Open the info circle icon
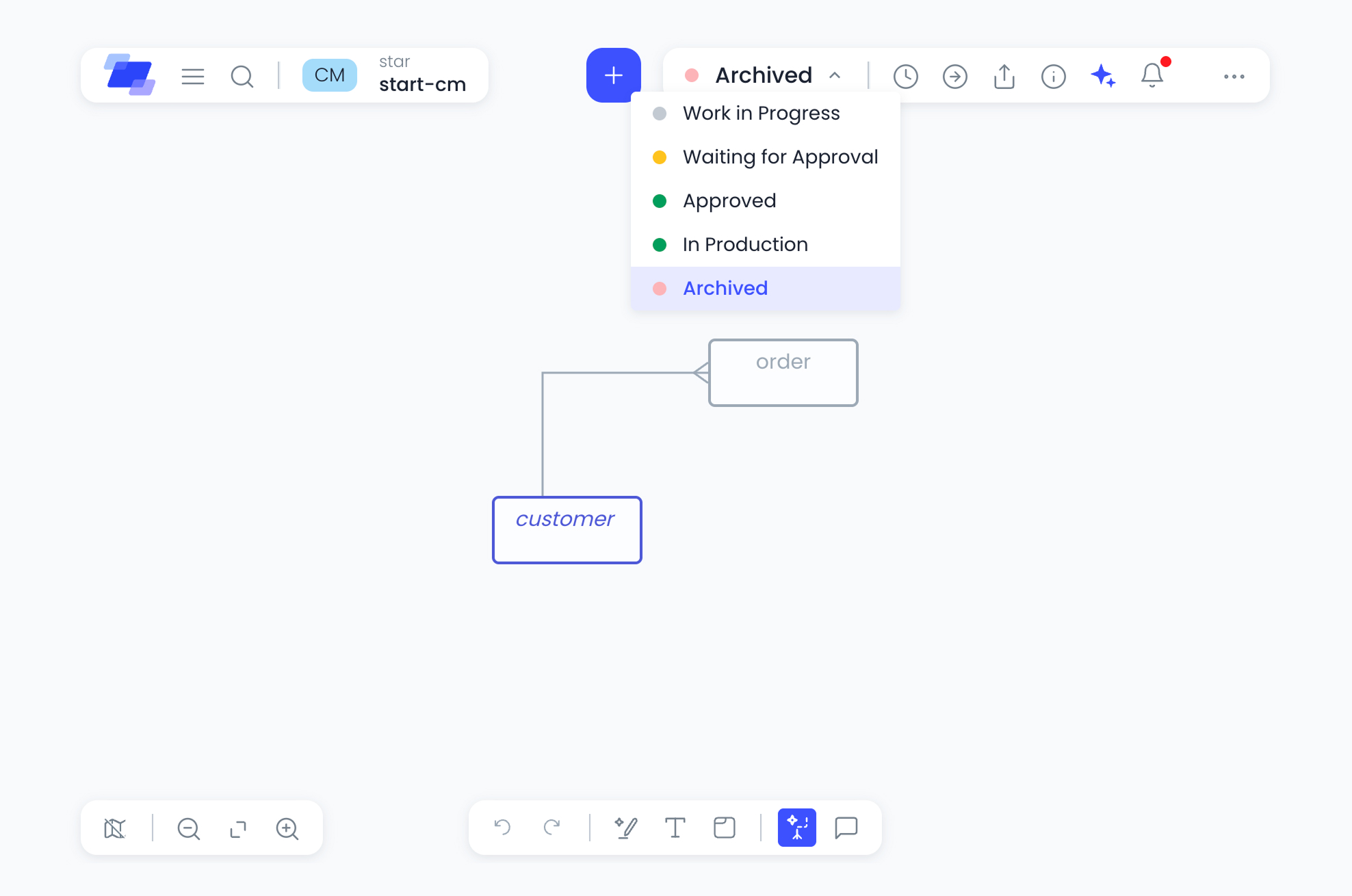 [x=1053, y=76]
